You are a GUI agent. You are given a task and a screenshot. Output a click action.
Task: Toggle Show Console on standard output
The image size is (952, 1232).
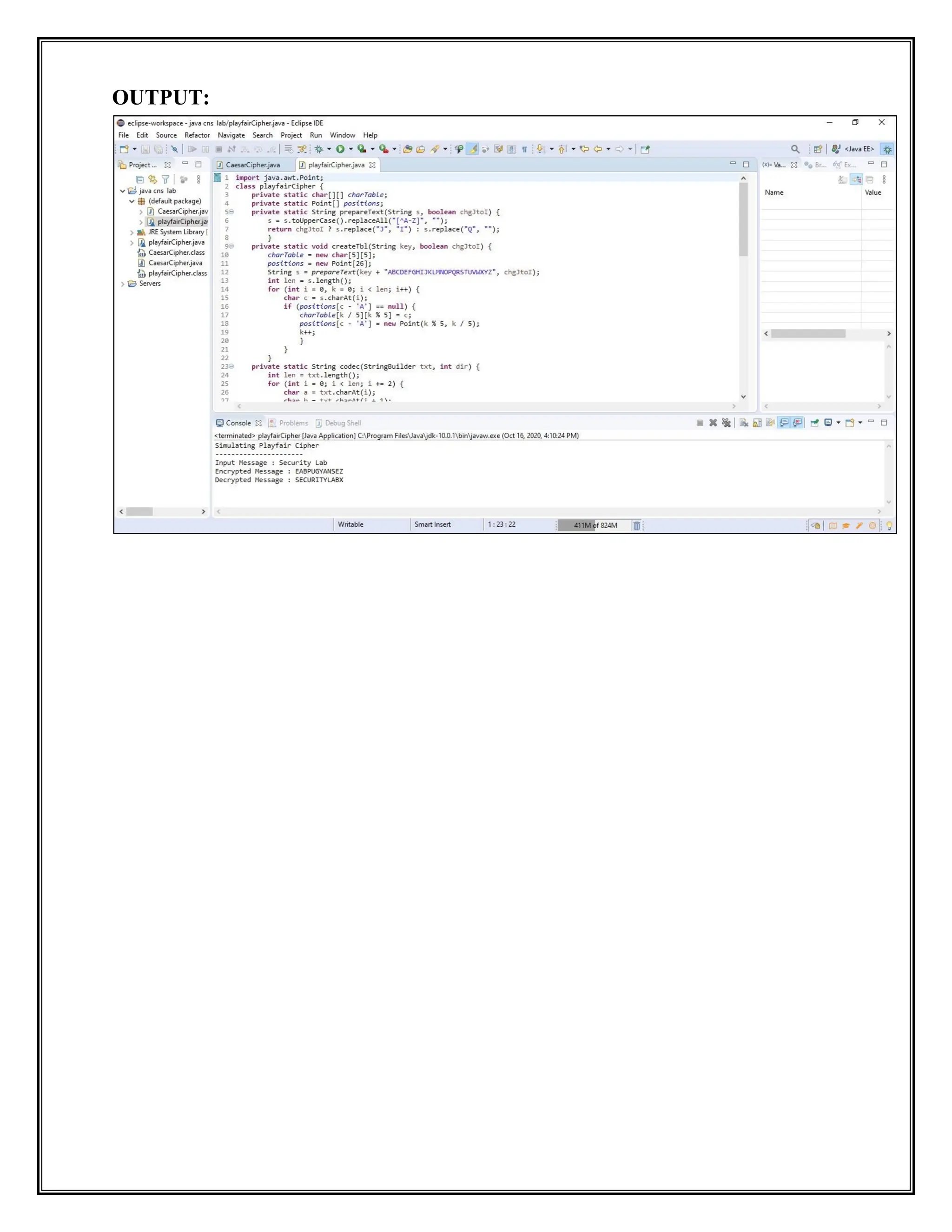click(785, 423)
